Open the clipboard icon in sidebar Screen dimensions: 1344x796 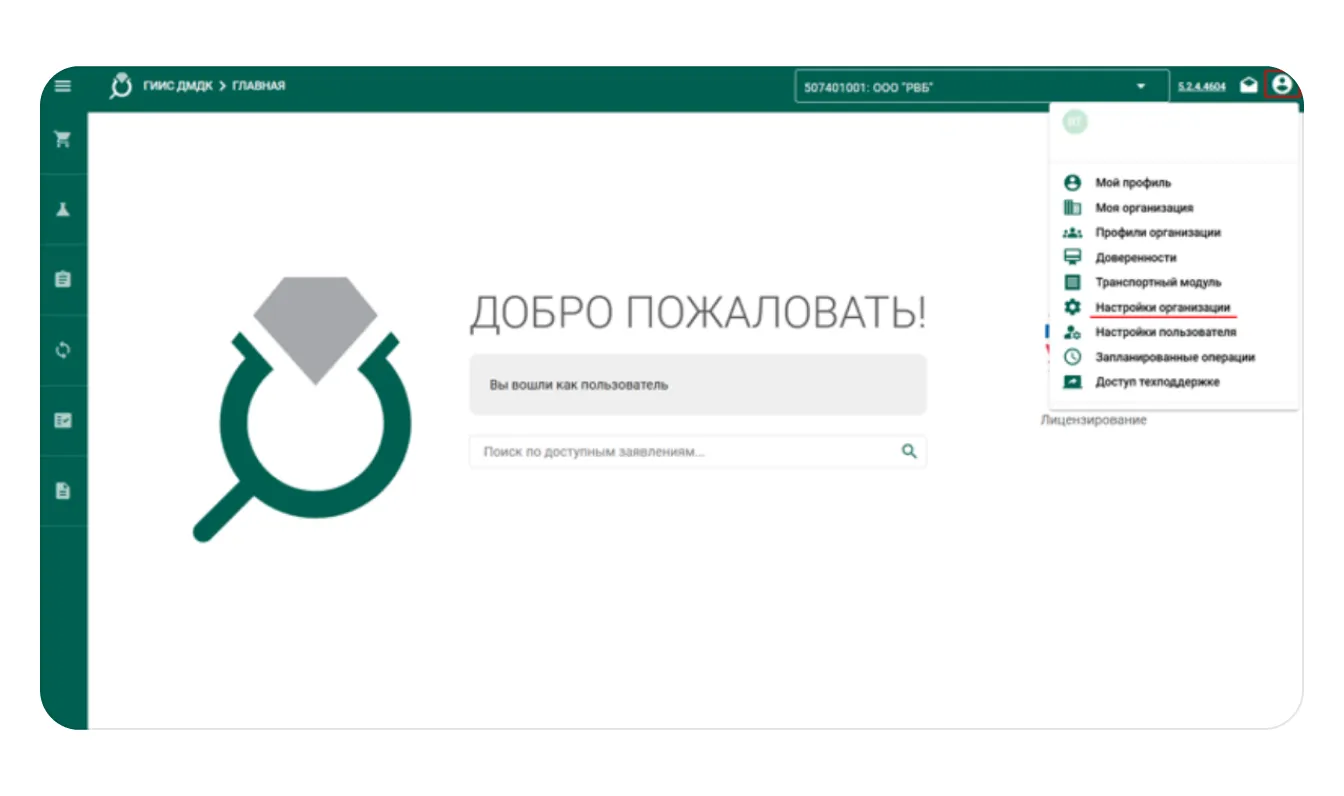tap(63, 280)
